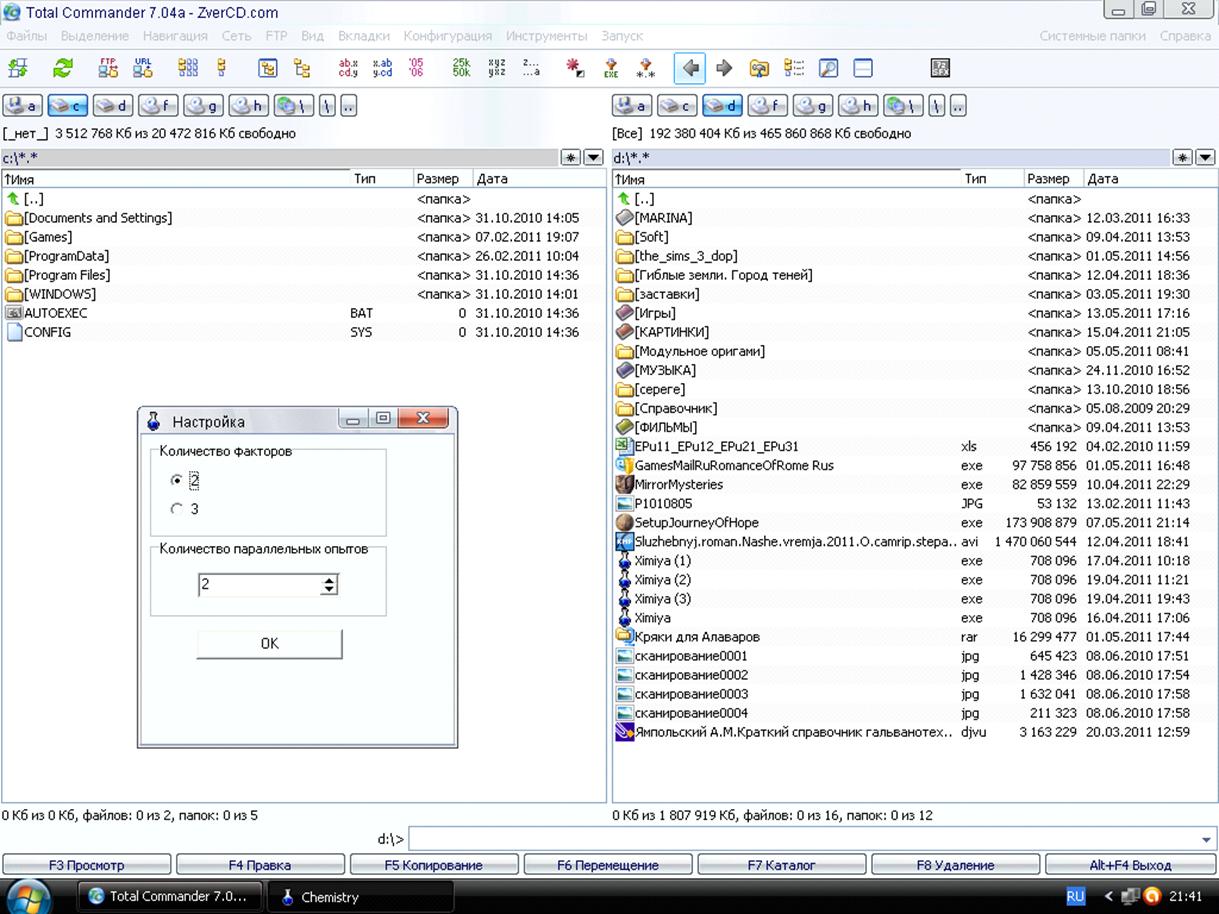1219x914 pixels.
Task: Click the URL download toolbar icon
Action: click(x=143, y=68)
